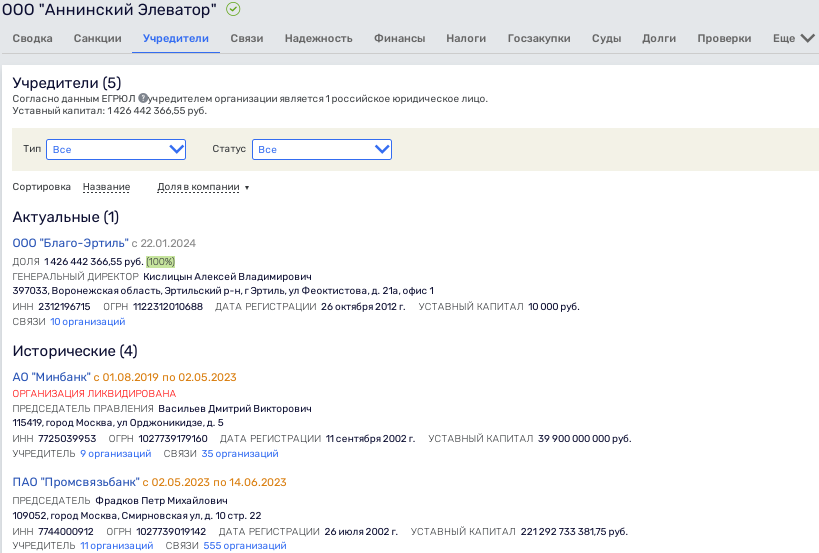Switch to the Санкции tab
Viewport: 819px width, 553px height.
coord(98,38)
